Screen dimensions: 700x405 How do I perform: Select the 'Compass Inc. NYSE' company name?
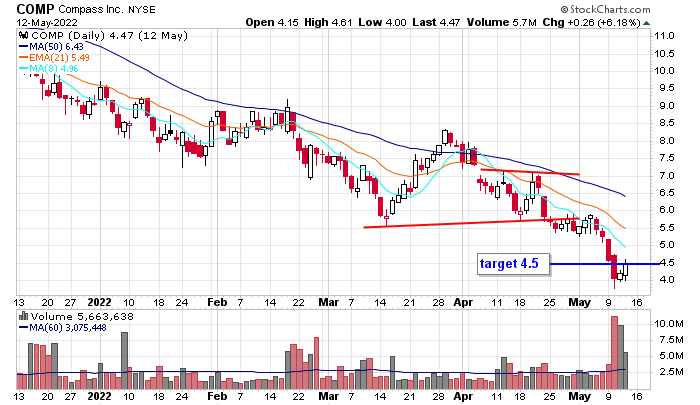[x=107, y=9]
